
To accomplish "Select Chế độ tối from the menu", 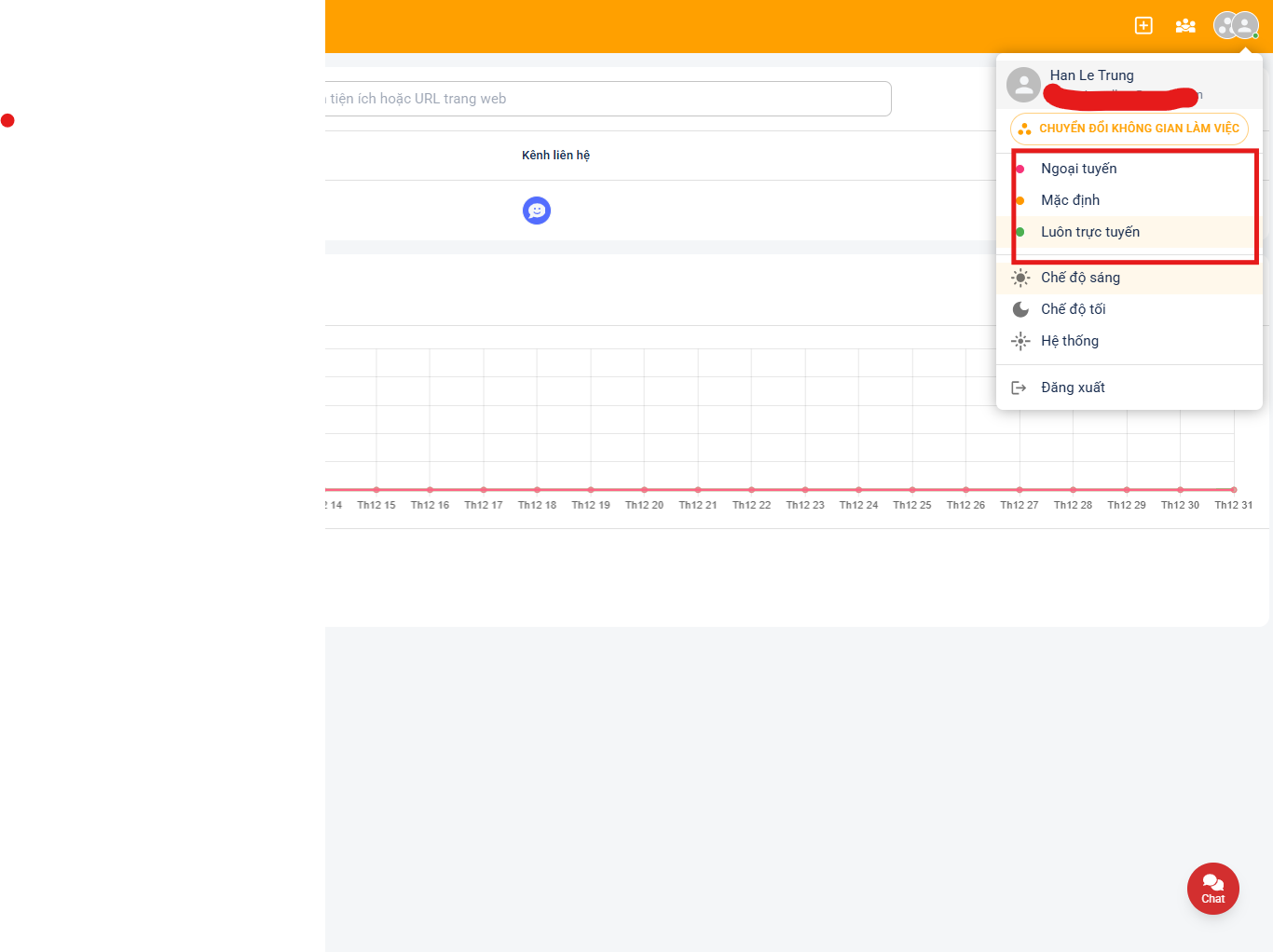I will (1072, 308).
